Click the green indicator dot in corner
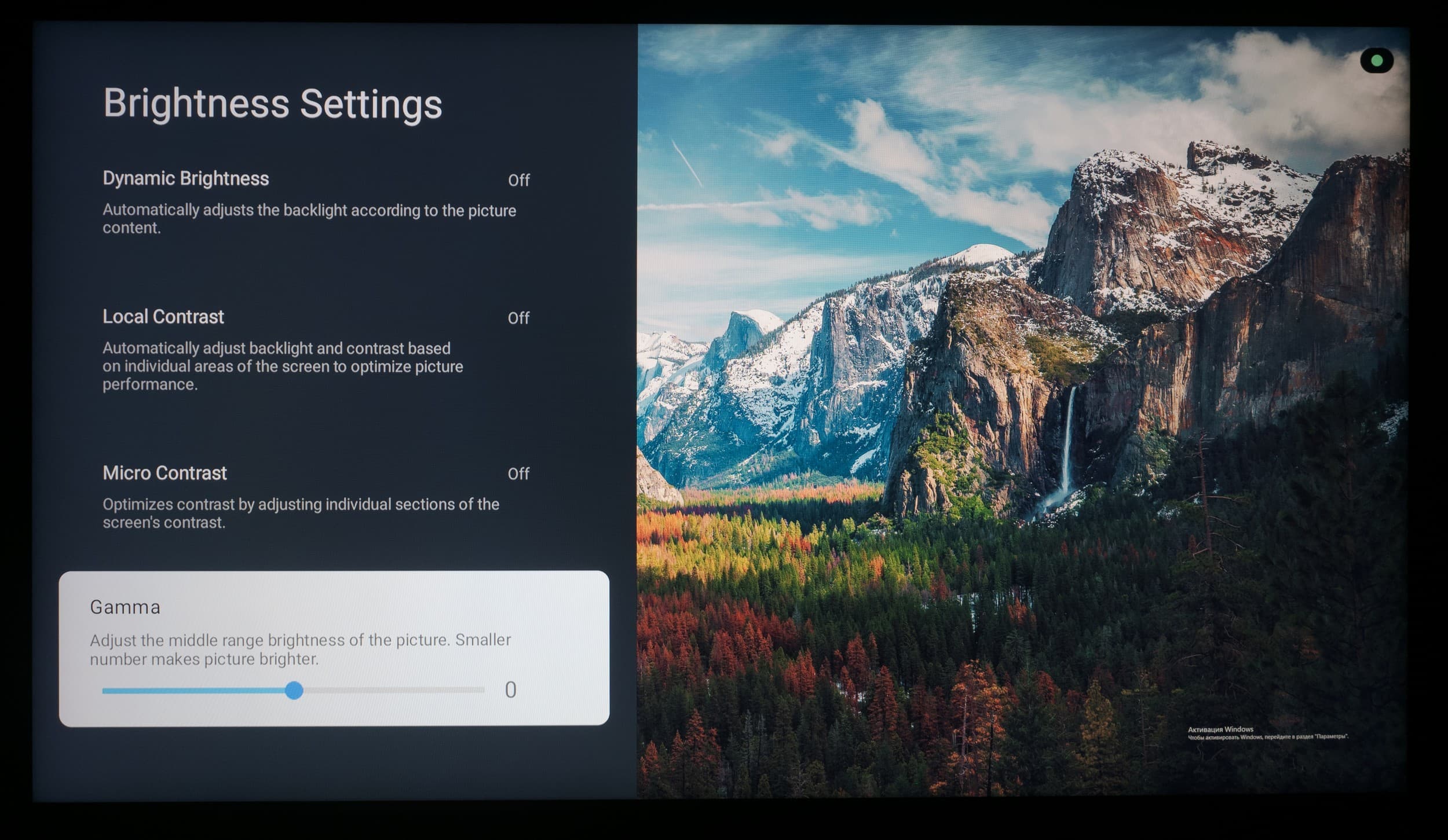Viewport: 1448px width, 840px height. 1377,60
